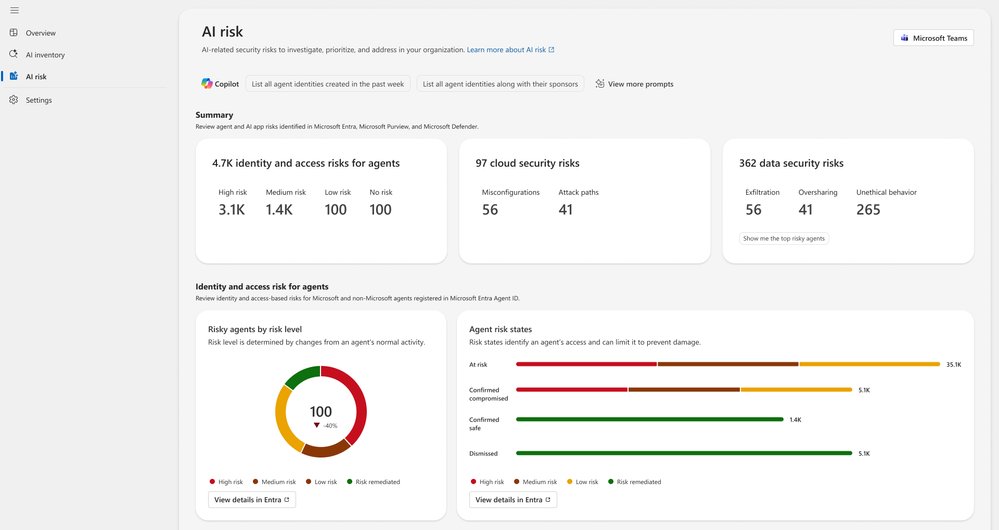999x530 pixels.
Task: Click the AI risk sidebar icon
Action: (13, 76)
